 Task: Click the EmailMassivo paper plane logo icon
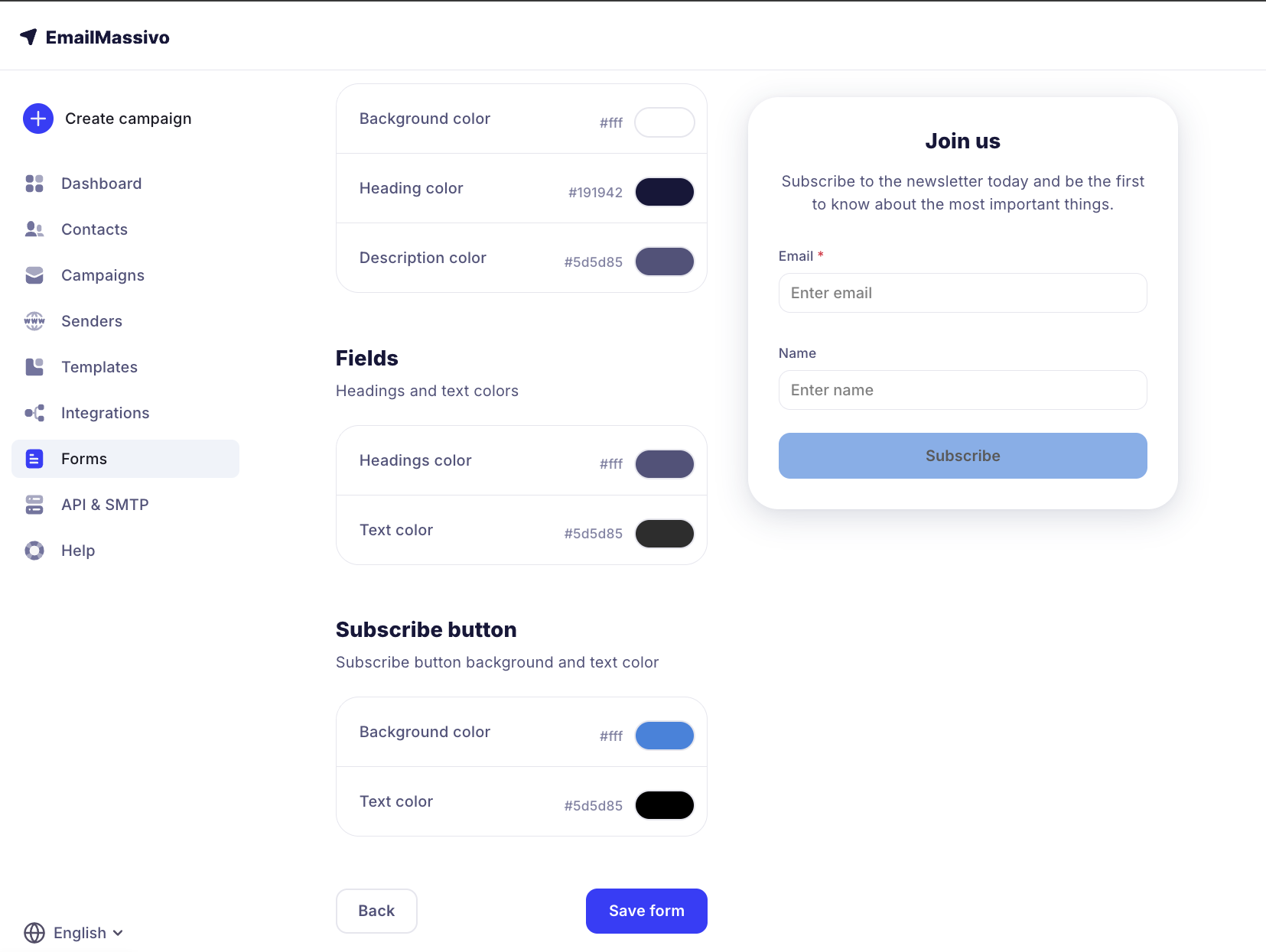pos(28,37)
